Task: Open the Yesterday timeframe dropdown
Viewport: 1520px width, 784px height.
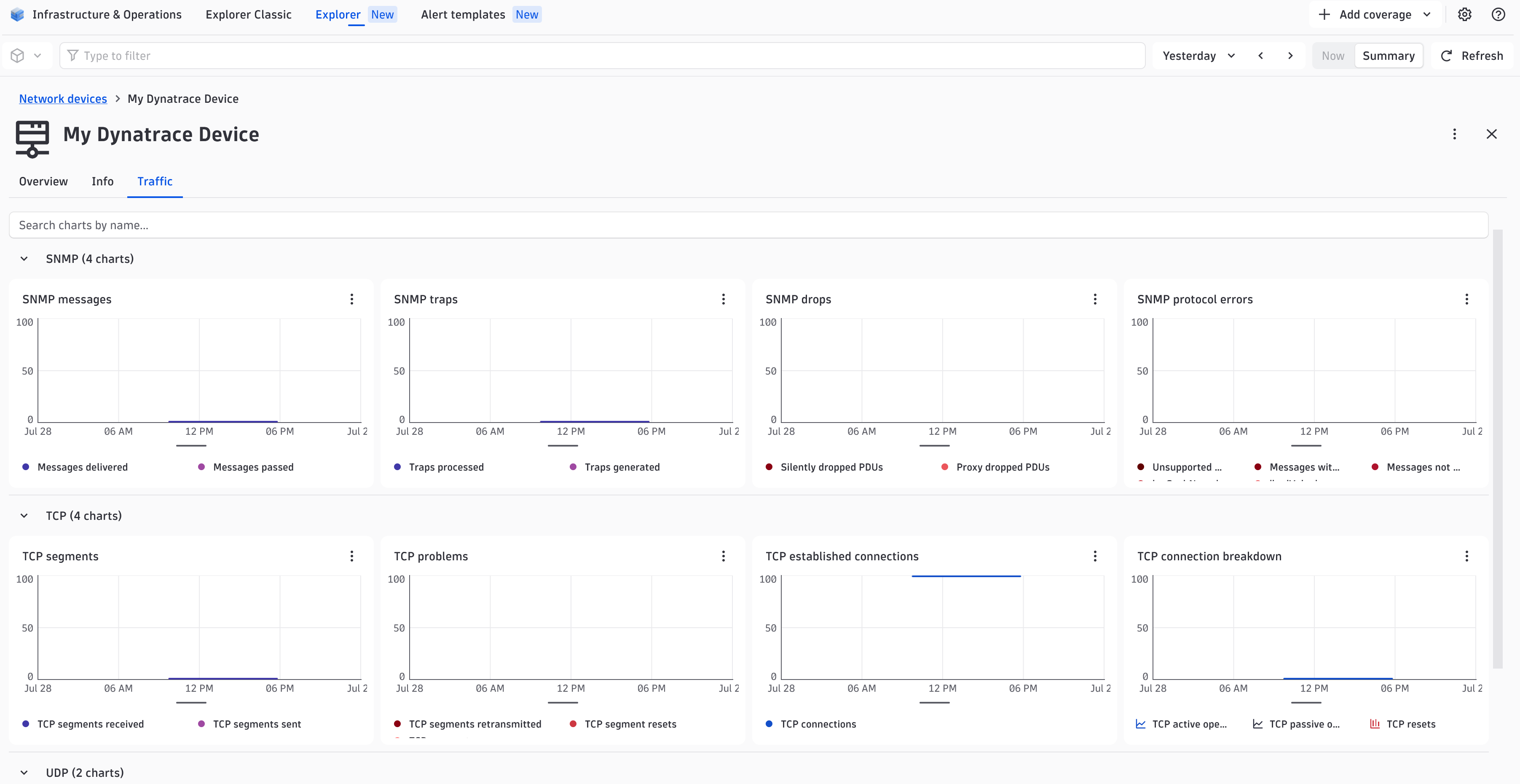Action: pyautogui.click(x=1198, y=56)
